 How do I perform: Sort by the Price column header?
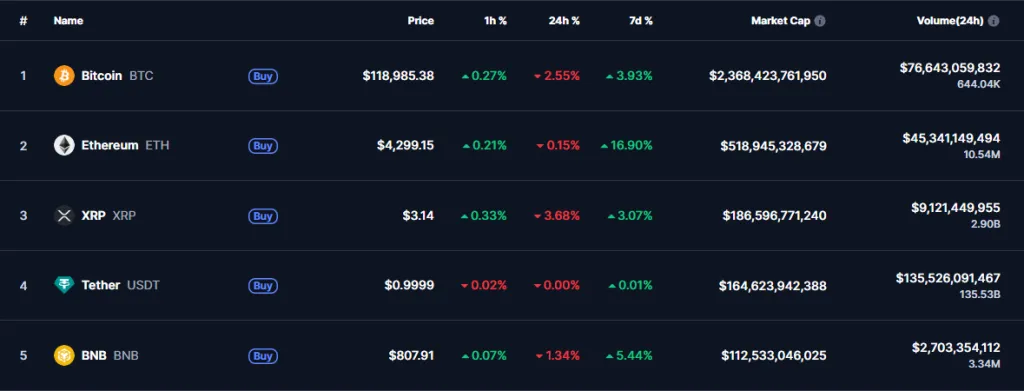[x=421, y=21]
